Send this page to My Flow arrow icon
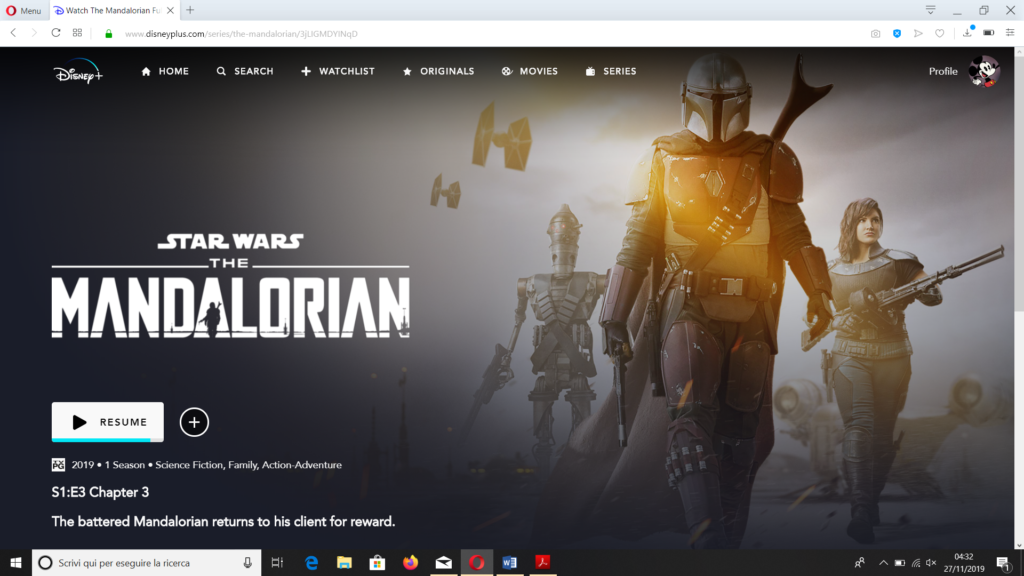 pos(918,33)
